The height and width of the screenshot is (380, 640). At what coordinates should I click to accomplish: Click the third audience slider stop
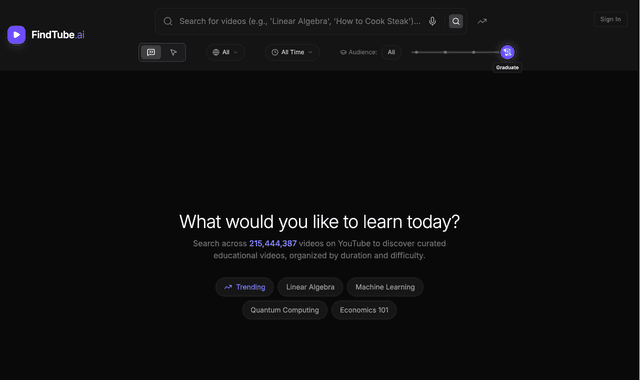click(x=473, y=52)
